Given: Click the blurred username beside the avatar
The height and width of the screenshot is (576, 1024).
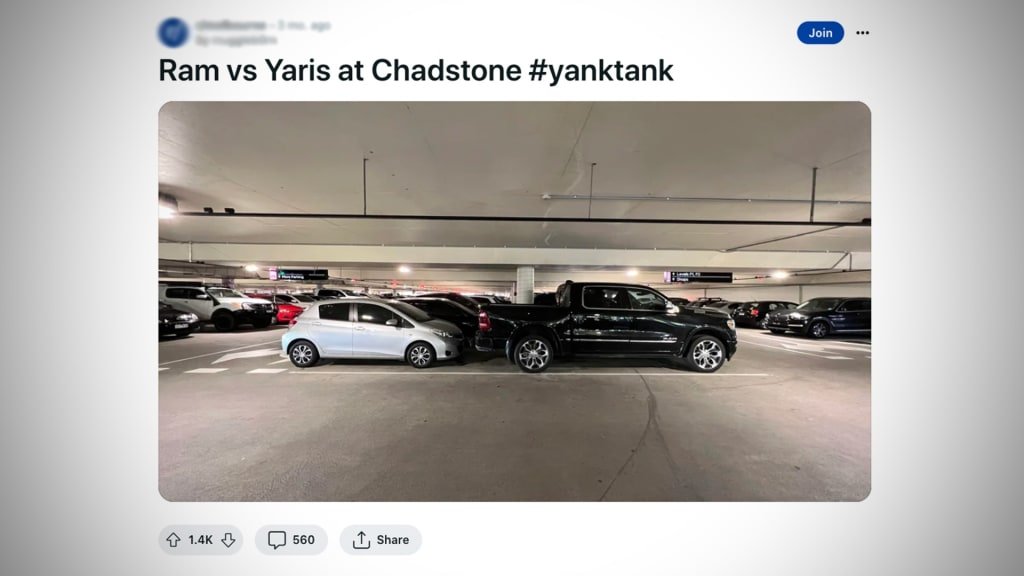Looking at the screenshot, I should coord(231,25).
